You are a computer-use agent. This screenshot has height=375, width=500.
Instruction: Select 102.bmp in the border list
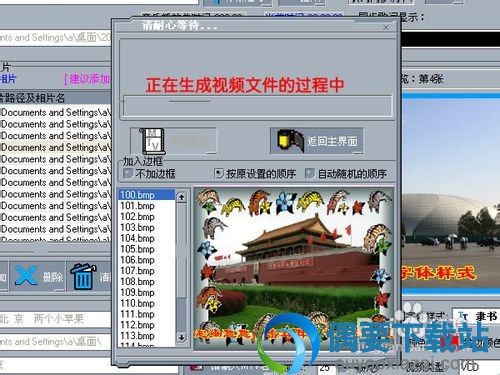pyautogui.click(x=147, y=217)
